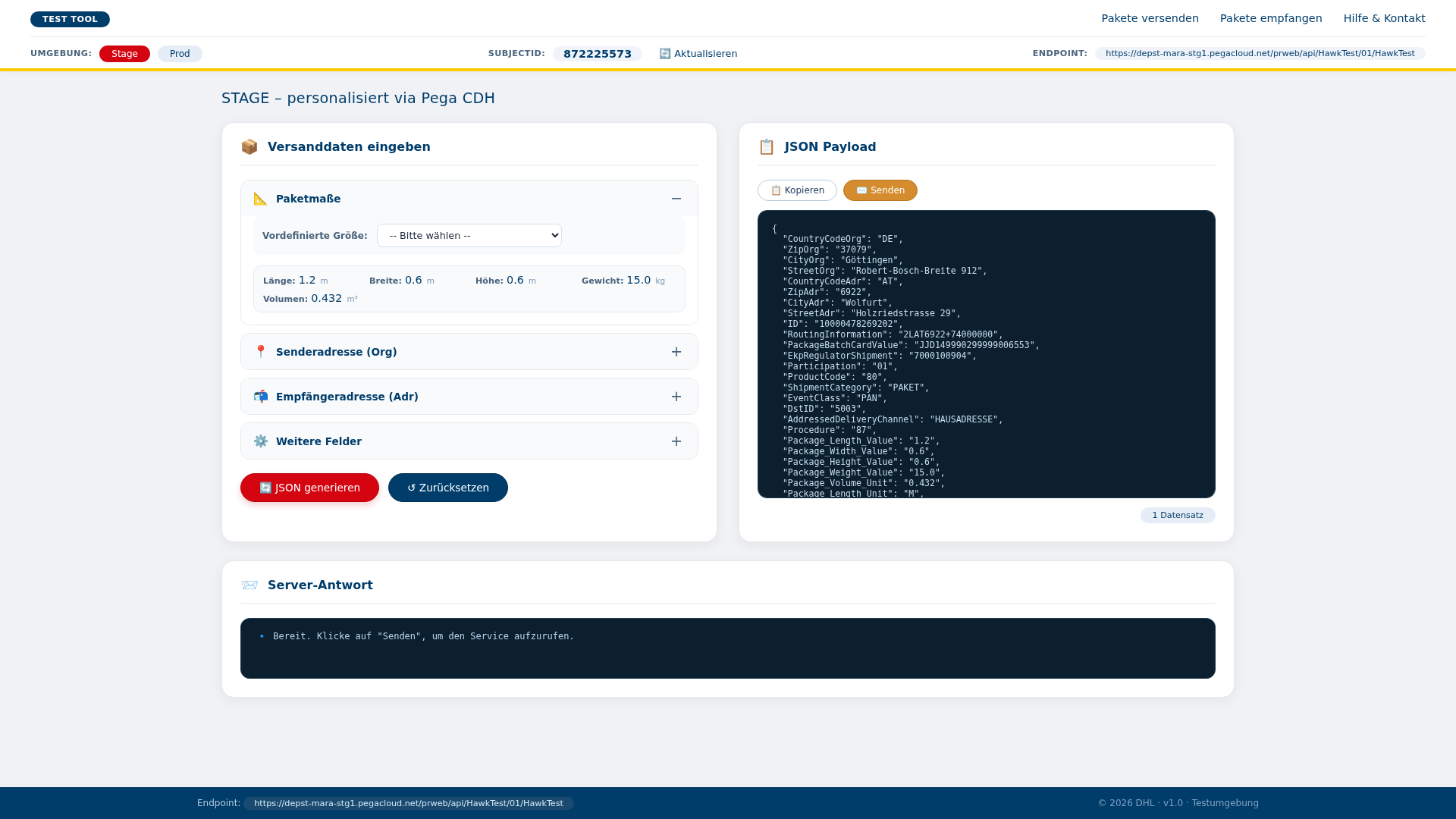The width and height of the screenshot is (1456, 819).
Task: Click the TEST TOOL badge
Action: (x=70, y=19)
